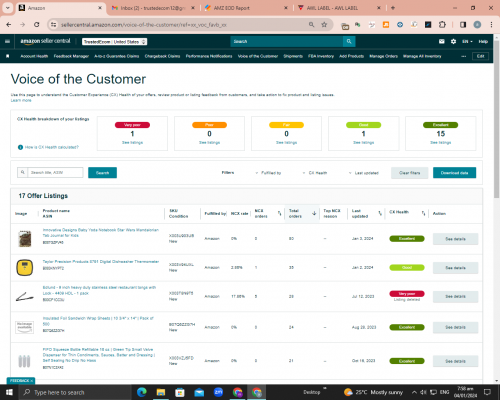500x400 pixels.
Task: Open a new browser tab
Action: click(x=393, y=8)
